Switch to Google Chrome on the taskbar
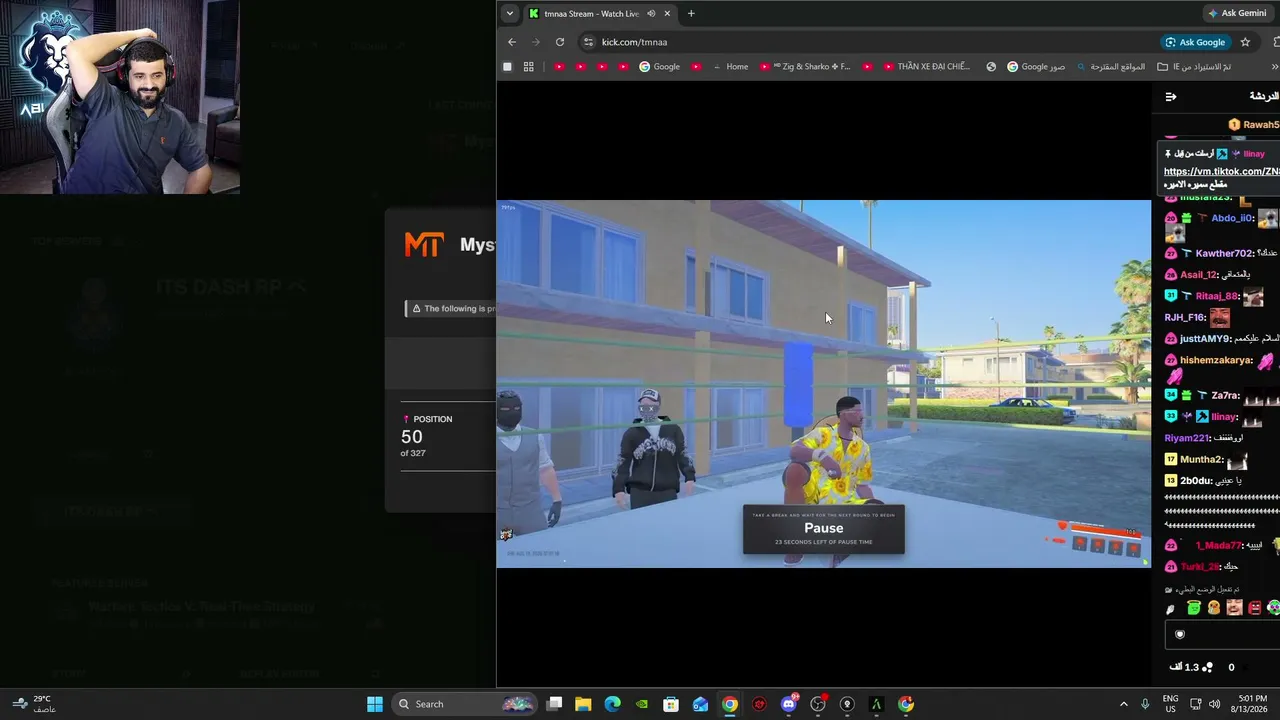This screenshot has height=720, width=1280. [730, 704]
